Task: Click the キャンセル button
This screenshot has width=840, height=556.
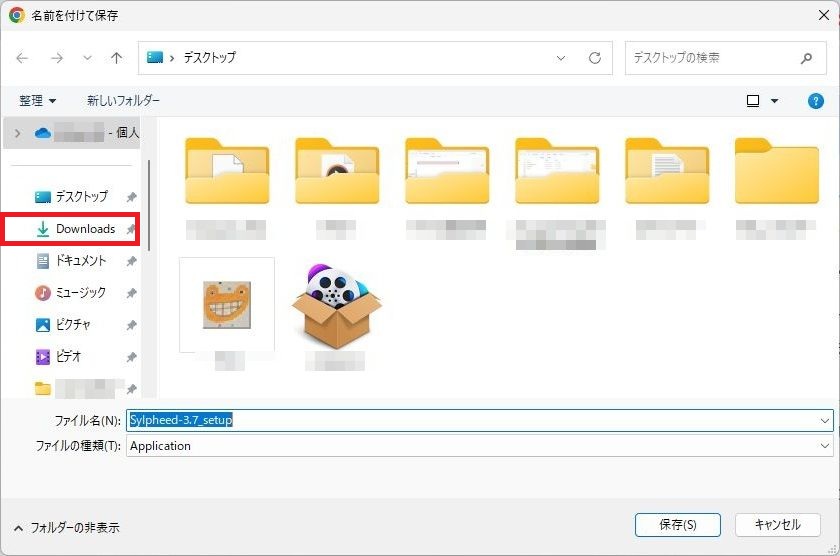Action: [x=777, y=524]
